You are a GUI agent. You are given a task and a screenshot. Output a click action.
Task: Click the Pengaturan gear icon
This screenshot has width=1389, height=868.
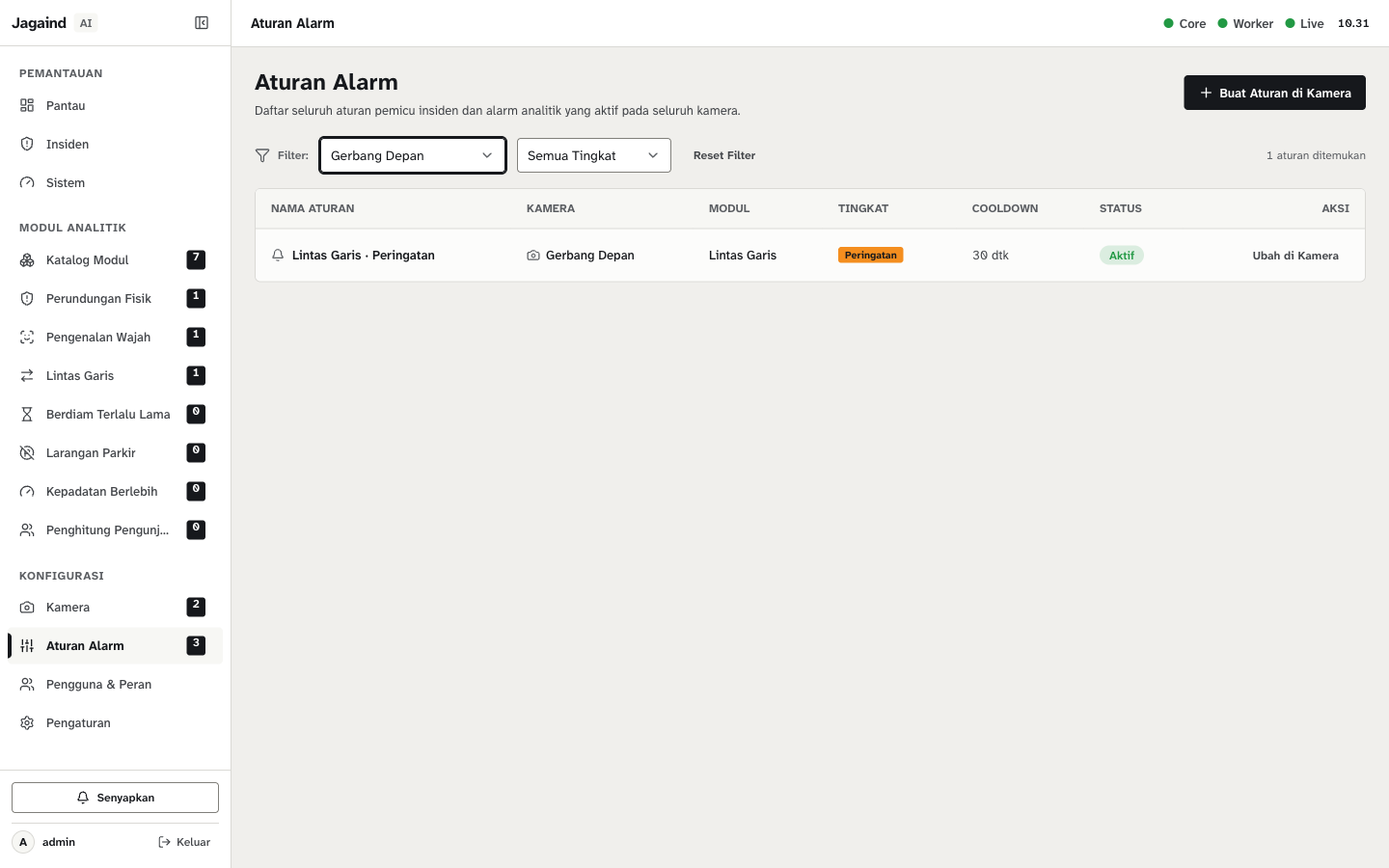tap(27, 722)
